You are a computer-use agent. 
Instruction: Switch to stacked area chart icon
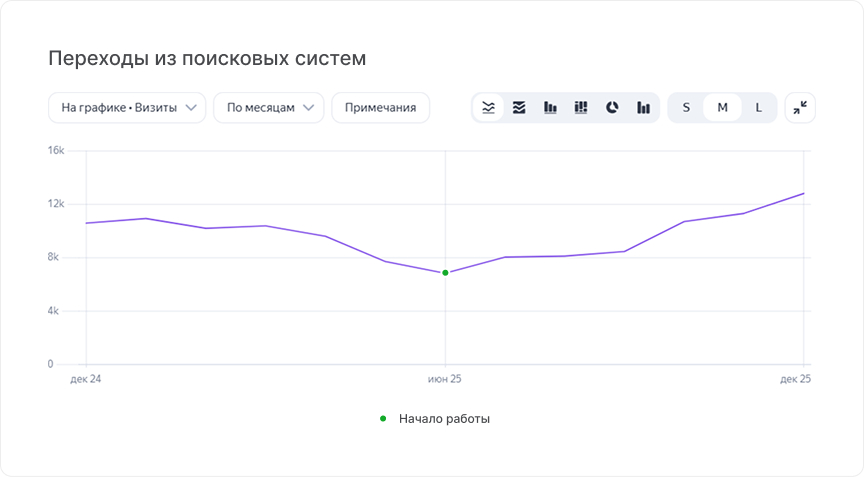pos(519,107)
